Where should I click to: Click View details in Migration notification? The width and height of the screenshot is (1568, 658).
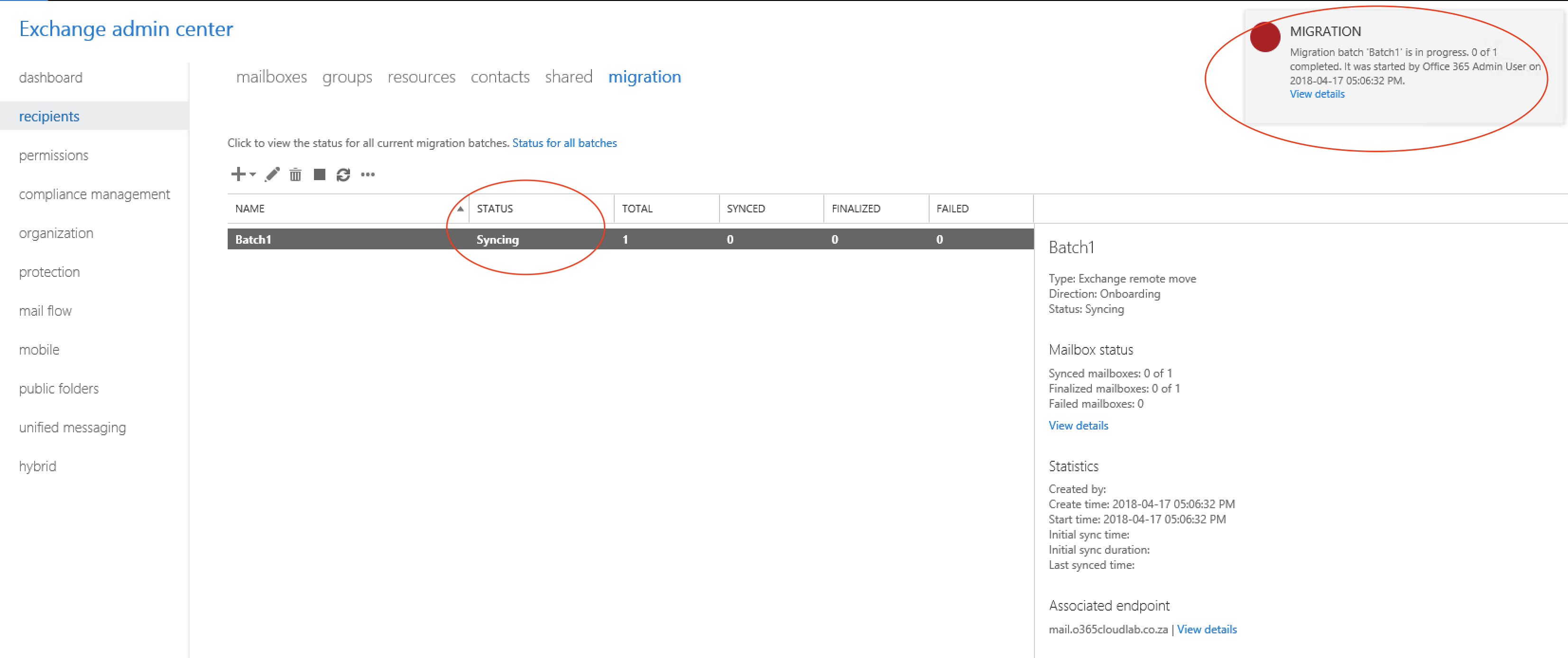1317,94
